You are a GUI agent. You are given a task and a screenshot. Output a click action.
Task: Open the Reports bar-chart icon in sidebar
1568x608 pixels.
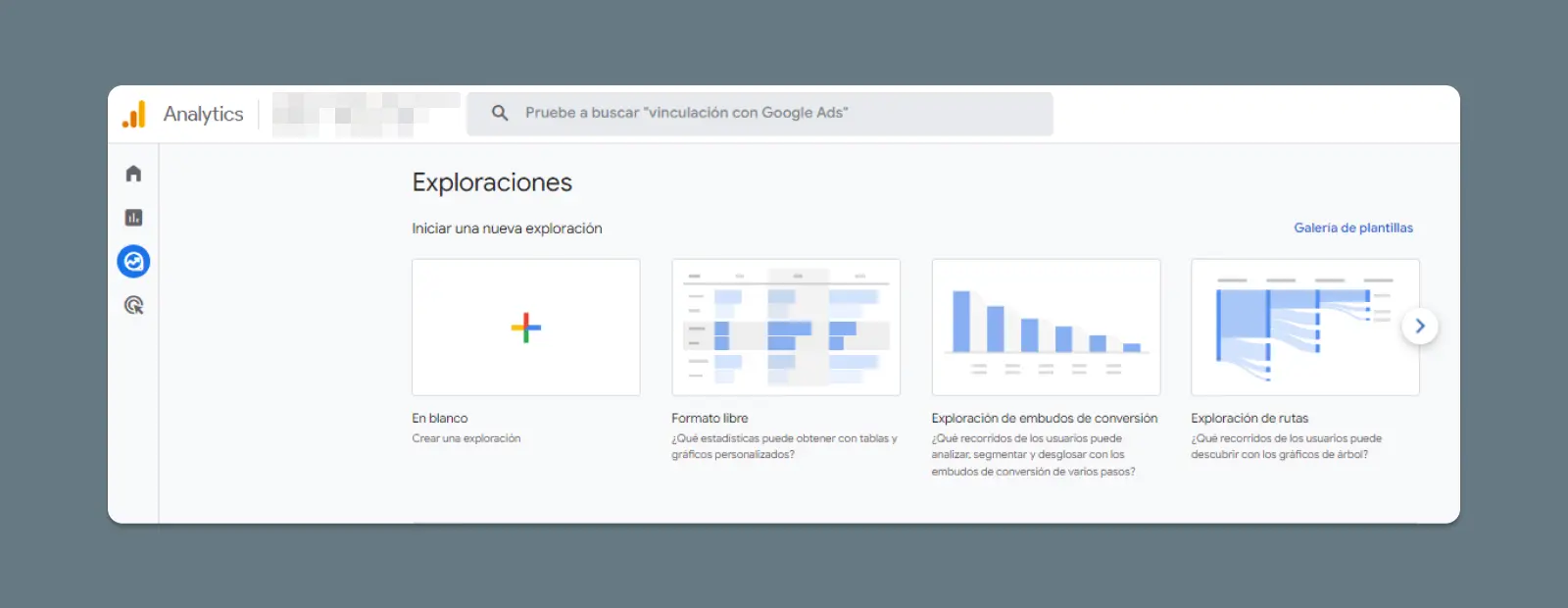point(133,218)
